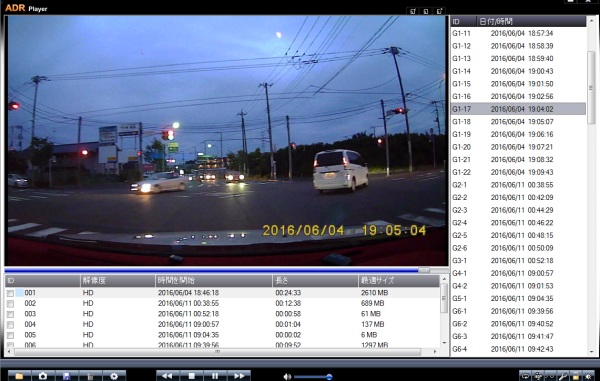This screenshot has width=600, height=381.
Task: Click the down arrow of clip list scrollbar
Action: [592, 351]
